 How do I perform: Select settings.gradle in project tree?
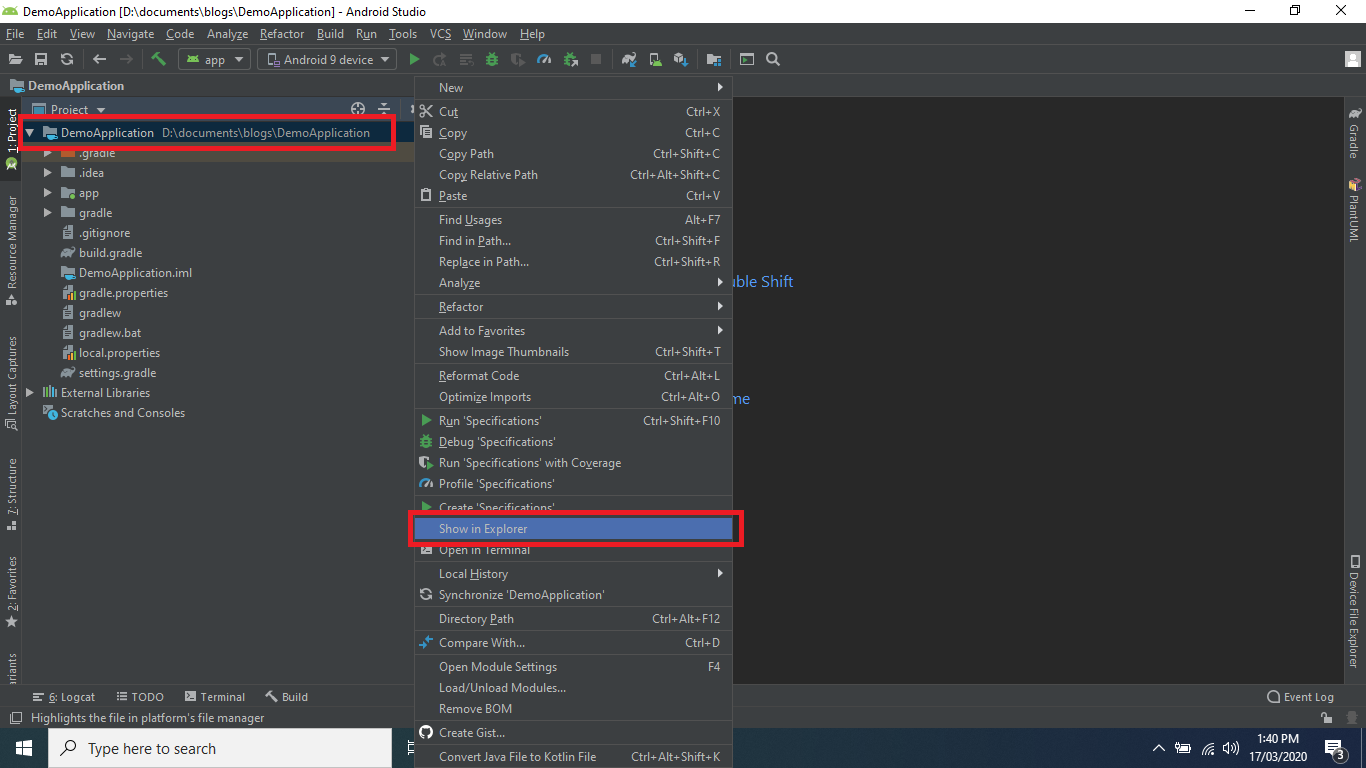coord(118,373)
